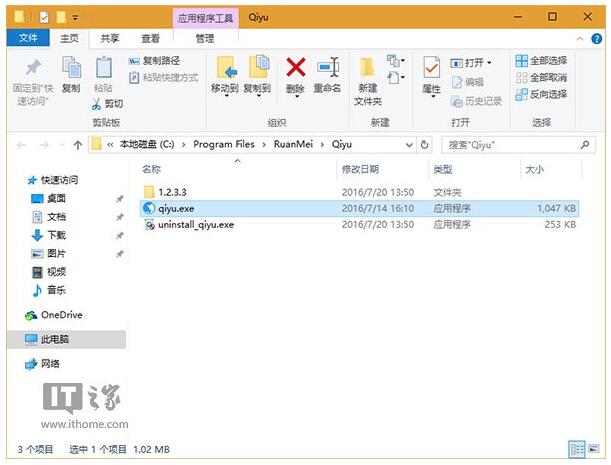Click the up-arrow parent folder icon
The width and height of the screenshot is (611, 465).
pyautogui.click(x=78, y=144)
